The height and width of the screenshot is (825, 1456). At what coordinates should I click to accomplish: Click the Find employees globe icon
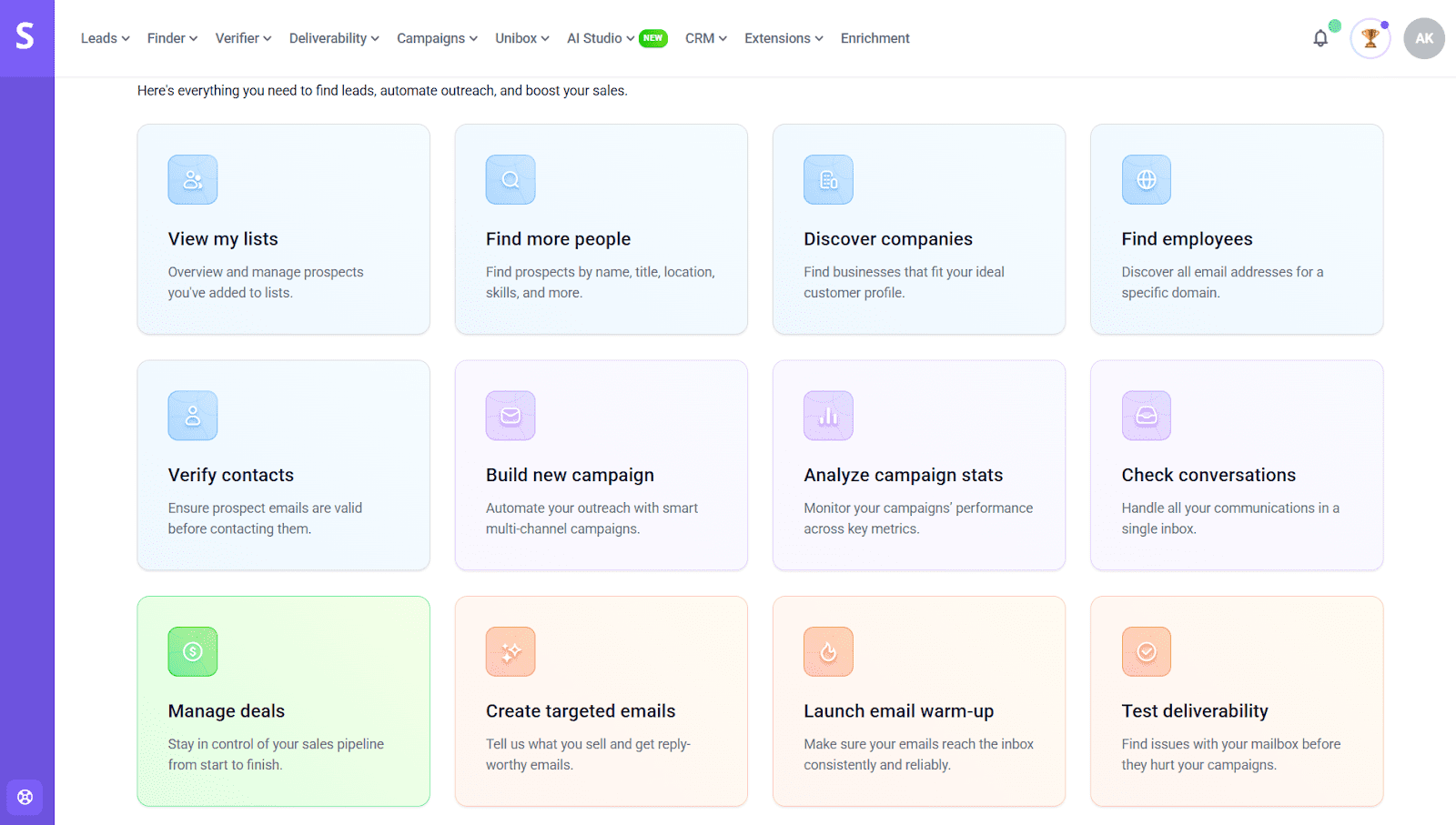pos(1146,180)
